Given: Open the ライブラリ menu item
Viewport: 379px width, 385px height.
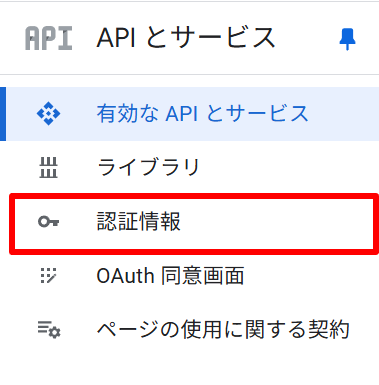Looking at the screenshot, I should (190, 168).
